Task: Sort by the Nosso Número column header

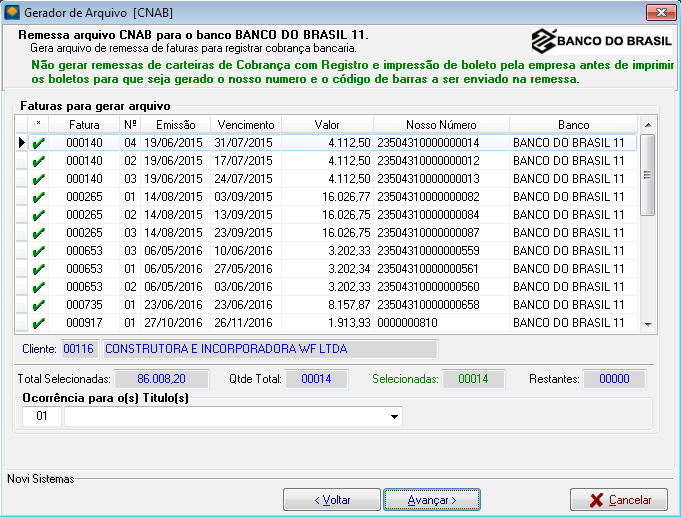Action: [x=441, y=125]
